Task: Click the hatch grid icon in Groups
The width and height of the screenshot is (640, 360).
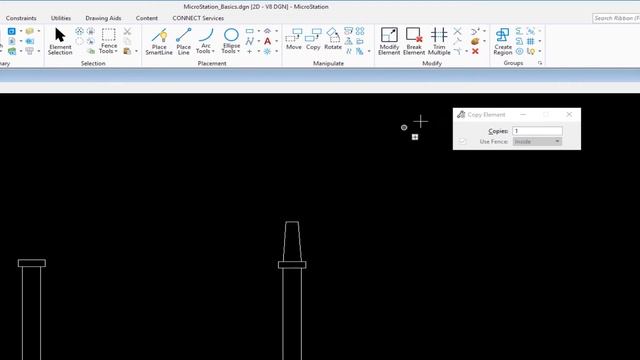Action: [531, 41]
